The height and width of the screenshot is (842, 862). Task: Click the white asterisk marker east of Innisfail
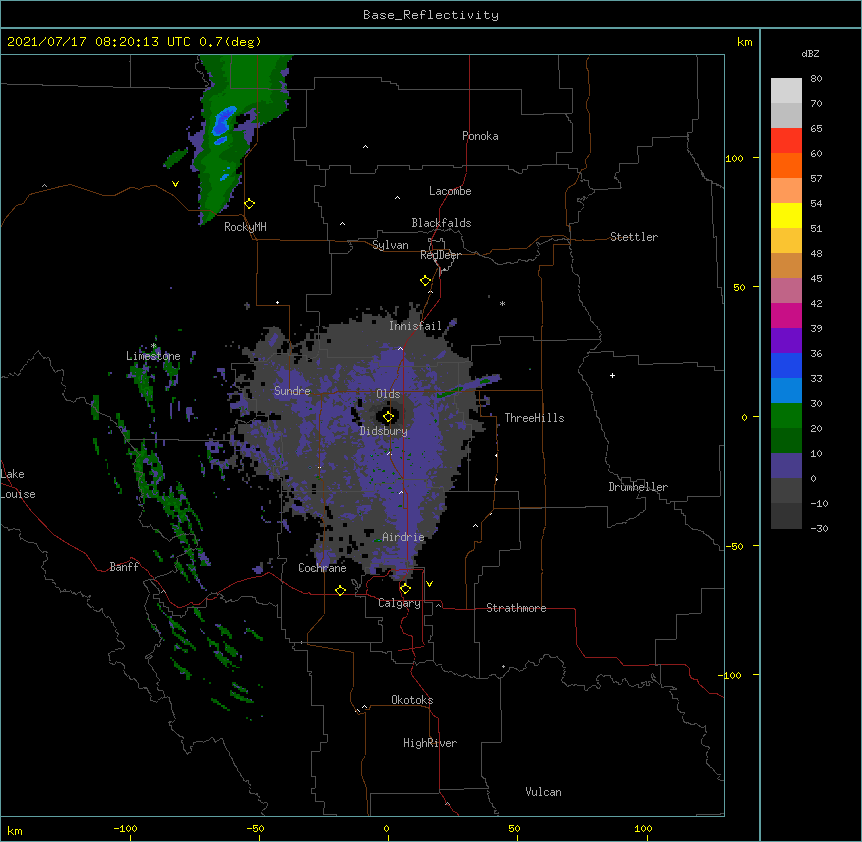502,303
